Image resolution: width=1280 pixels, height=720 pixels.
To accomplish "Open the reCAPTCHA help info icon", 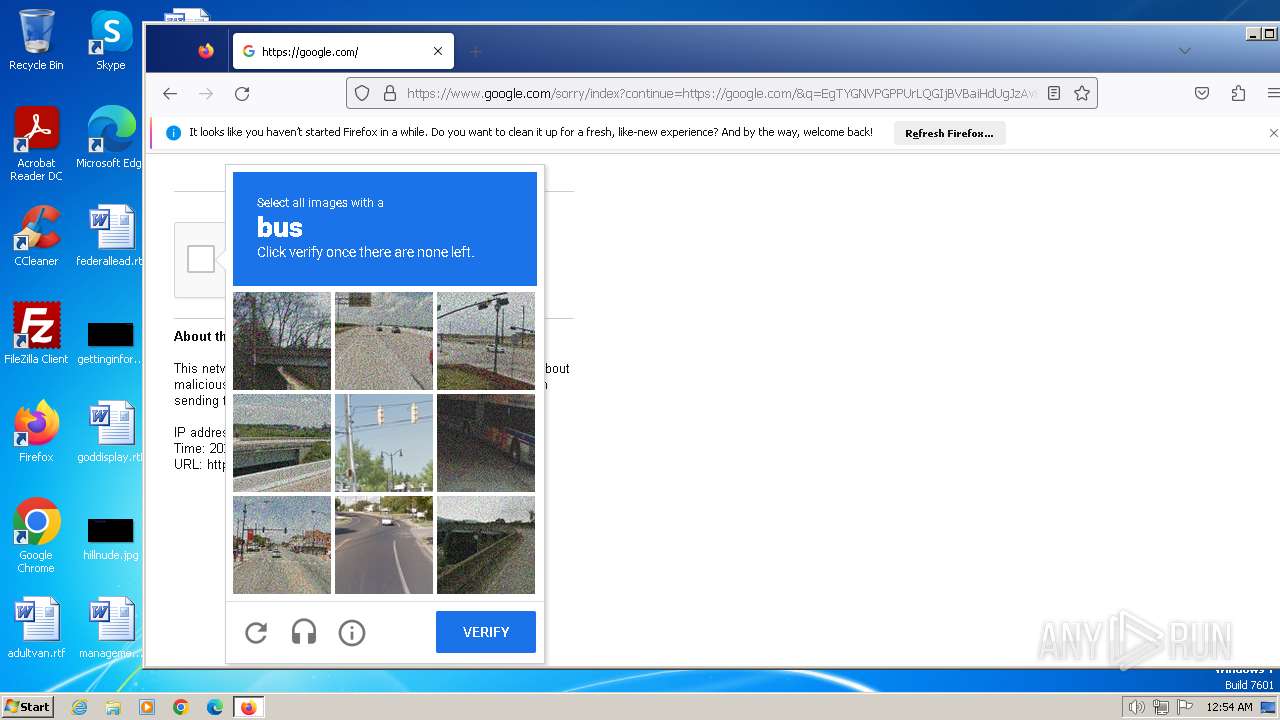I will coord(352,632).
